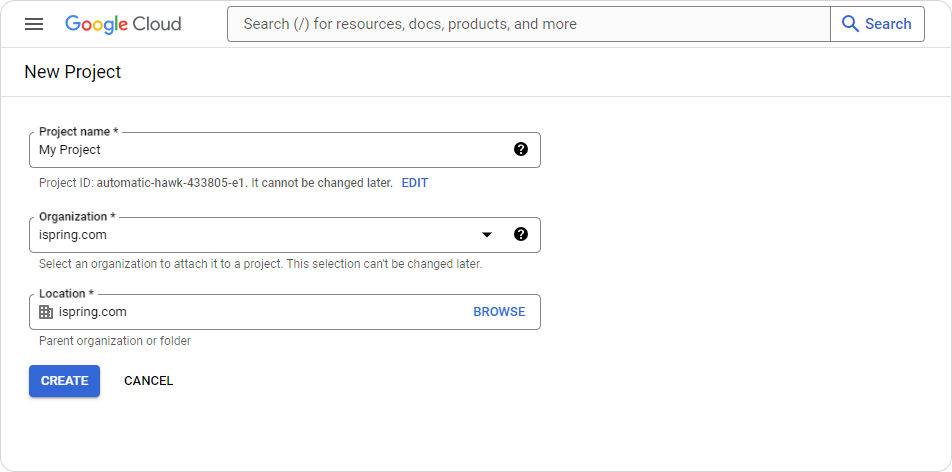This screenshot has height=472, width=952.
Task: Click the Google Cloud logo
Action: (x=123, y=24)
